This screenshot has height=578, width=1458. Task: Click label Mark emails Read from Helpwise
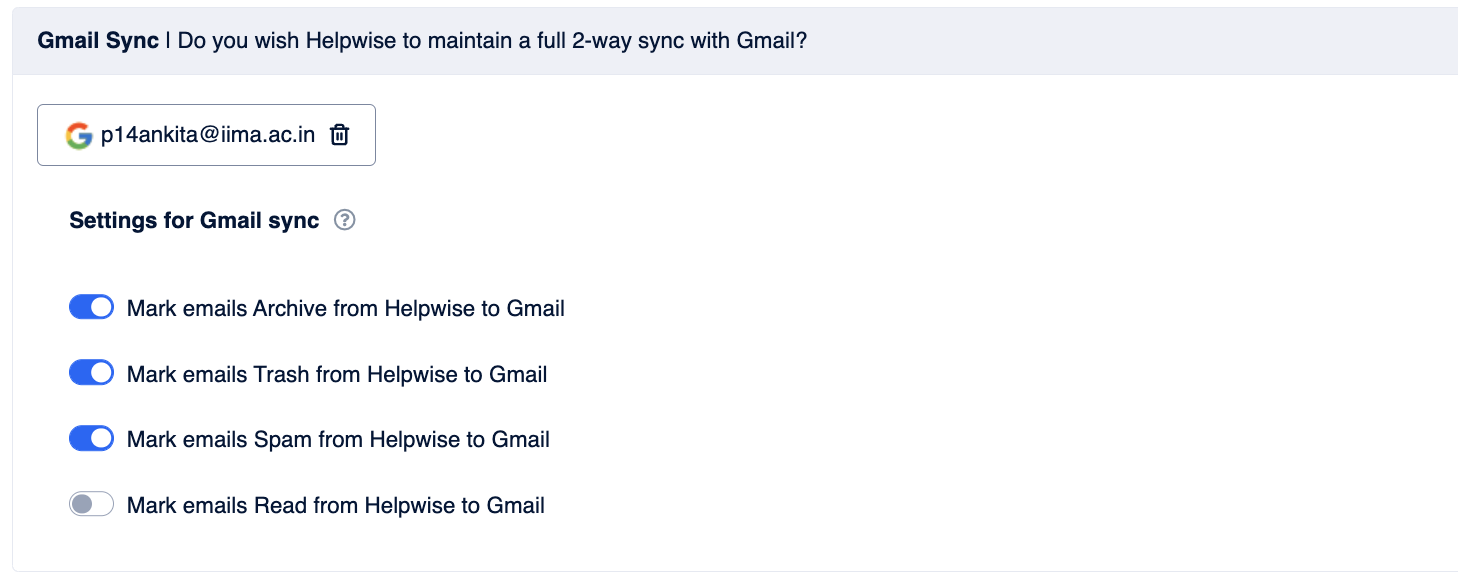[x=336, y=505]
